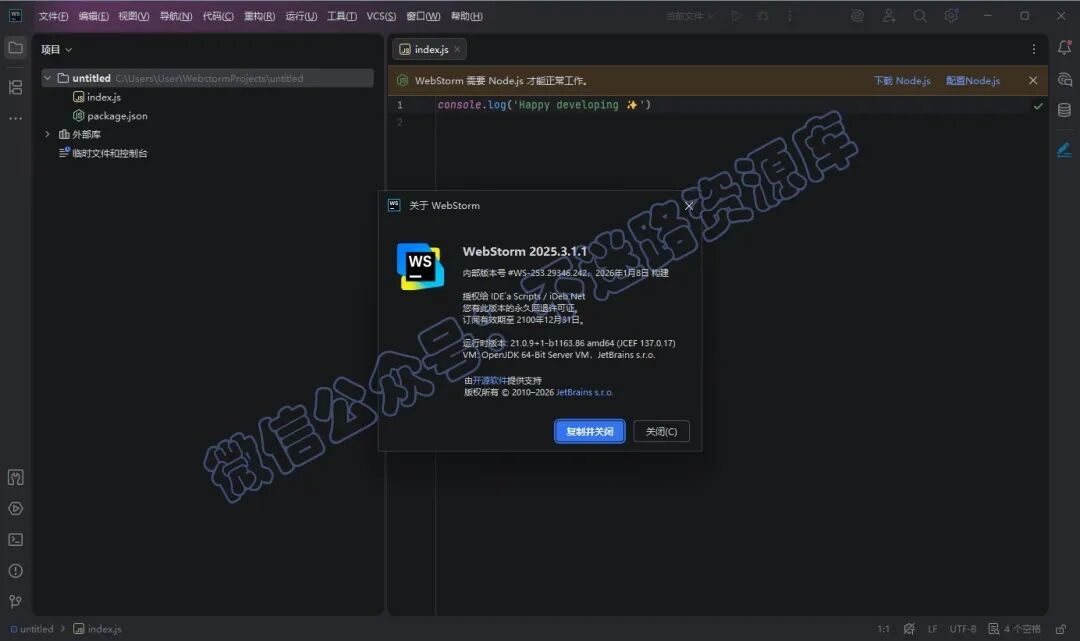Click line number 1 in editor gutter
Screen dimensions: 1080x641
coord(399,105)
